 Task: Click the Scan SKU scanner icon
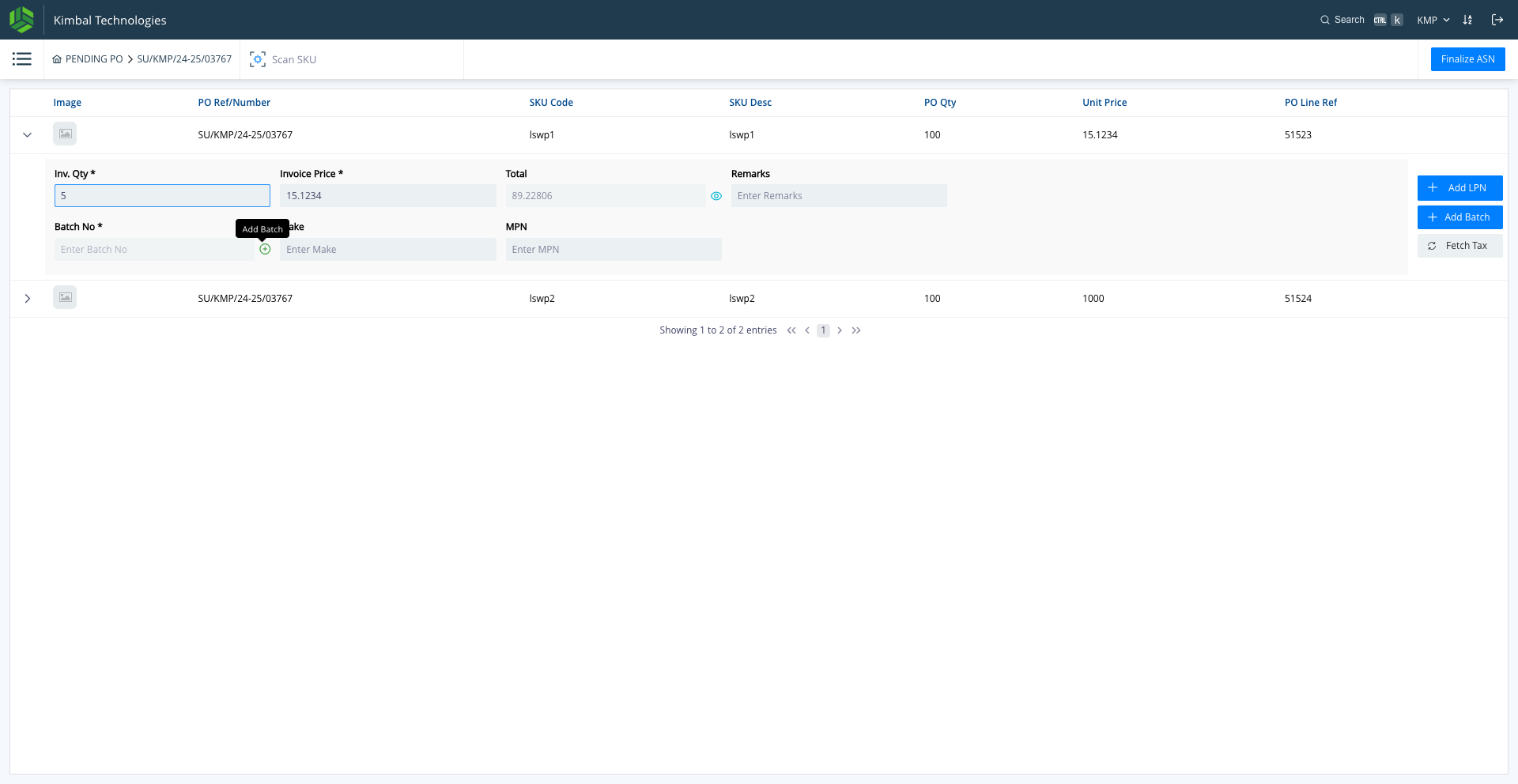[257, 59]
